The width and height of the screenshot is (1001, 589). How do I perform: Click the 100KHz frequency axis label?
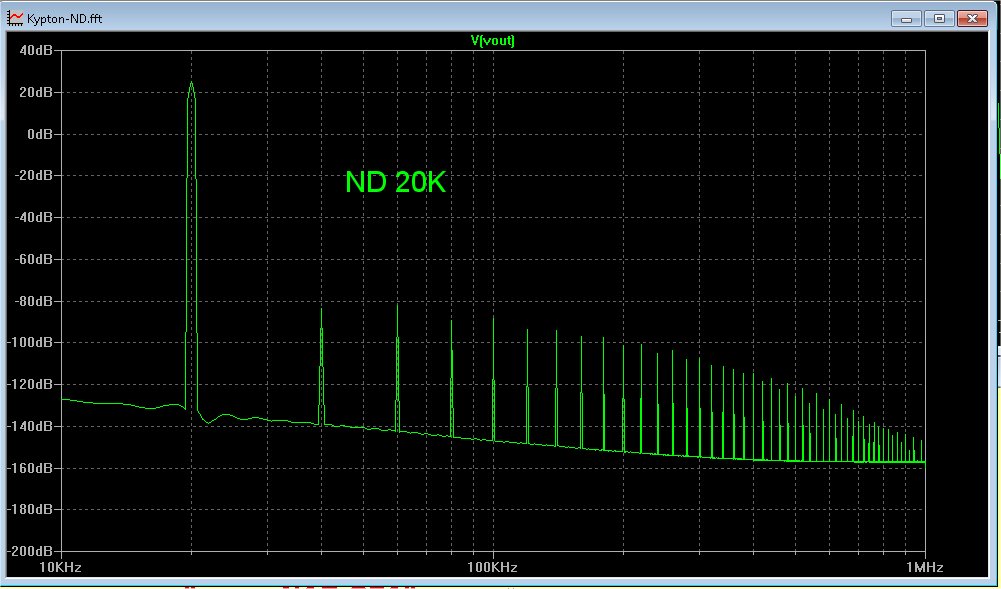(492, 567)
